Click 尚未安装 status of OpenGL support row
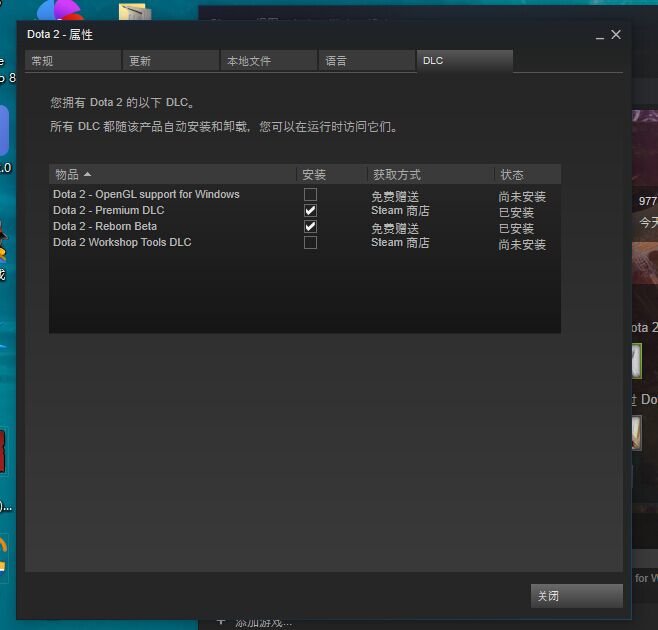 pyautogui.click(x=522, y=196)
